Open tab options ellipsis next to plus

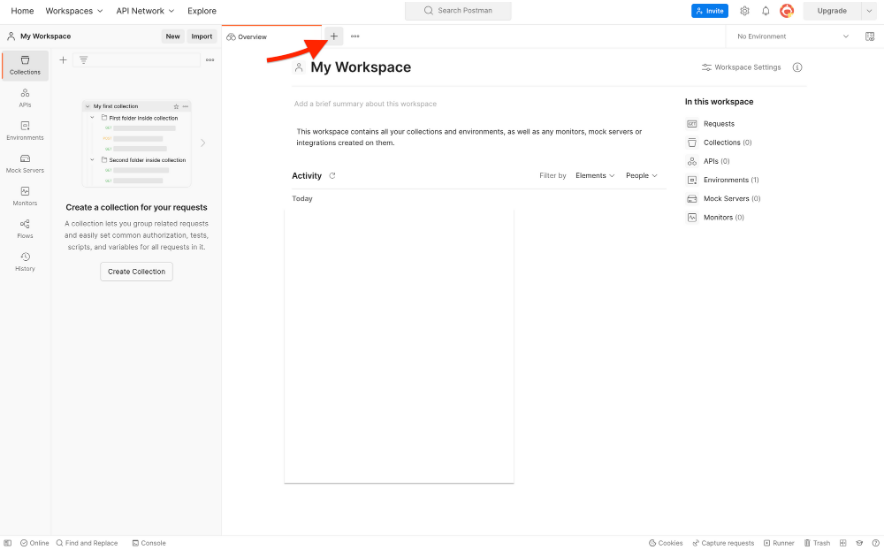(355, 36)
